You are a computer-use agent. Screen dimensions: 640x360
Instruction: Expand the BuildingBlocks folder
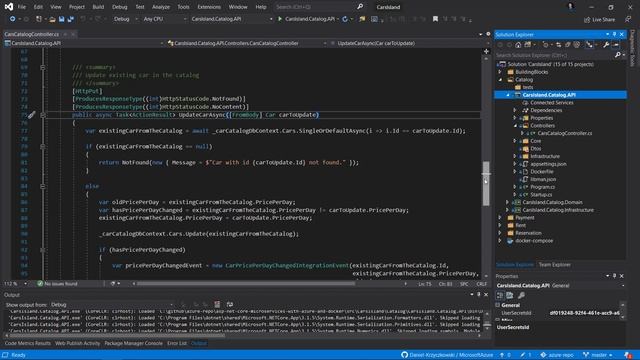(500, 72)
